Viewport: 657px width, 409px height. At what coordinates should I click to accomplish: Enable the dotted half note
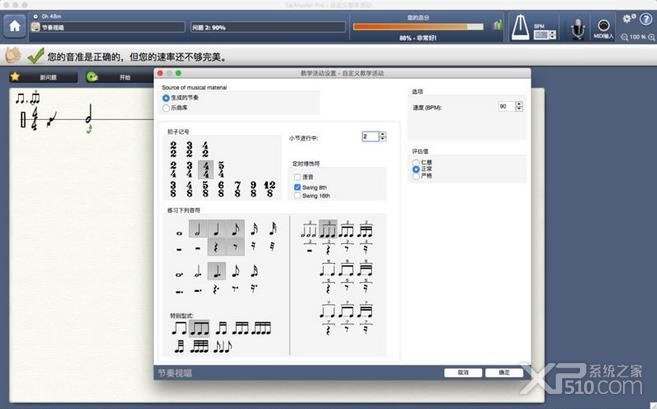click(x=198, y=272)
